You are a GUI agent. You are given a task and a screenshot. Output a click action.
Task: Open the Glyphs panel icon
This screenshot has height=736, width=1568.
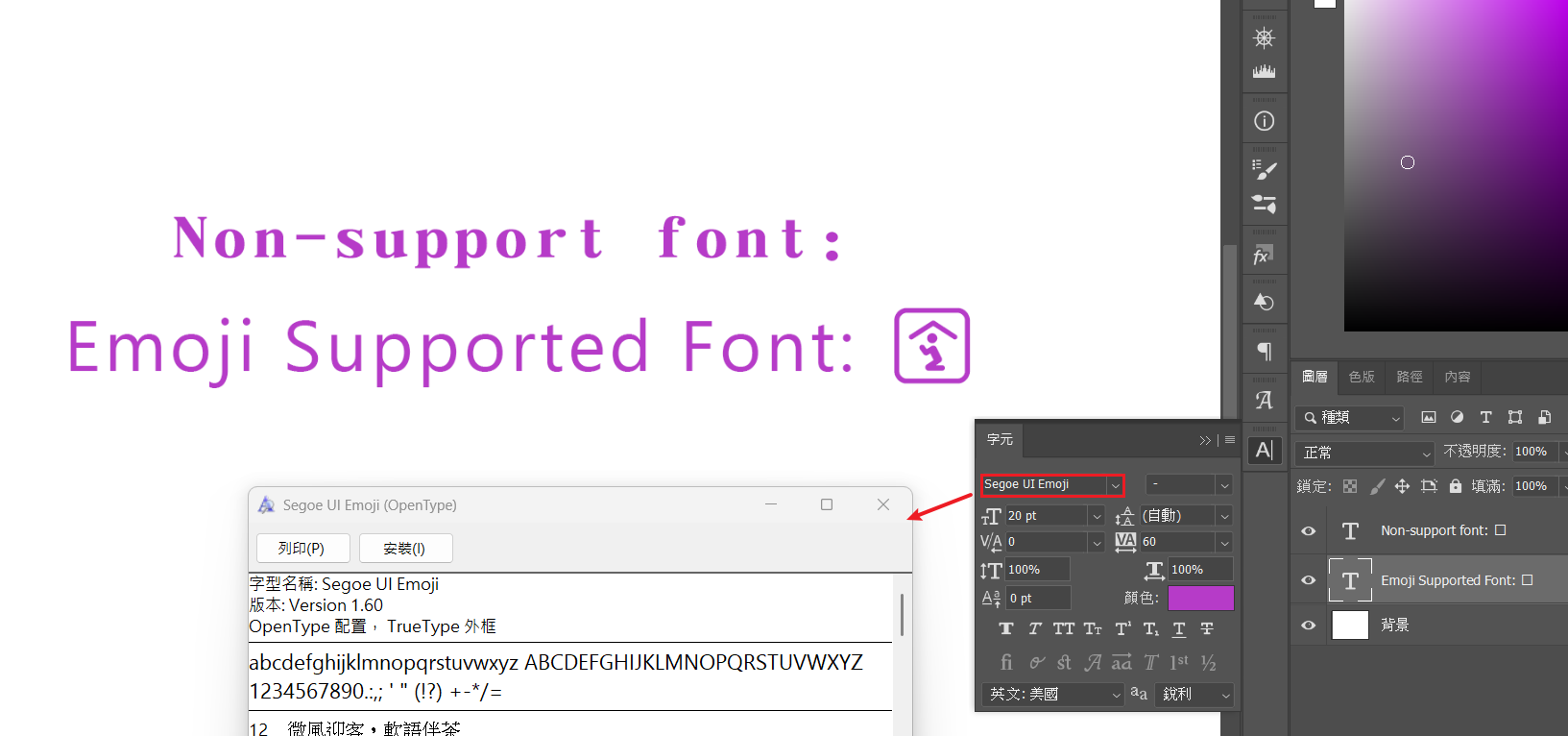(x=1264, y=400)
